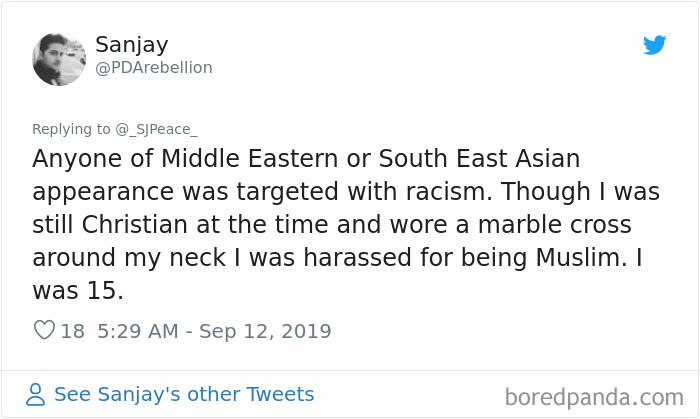Click the person icon beside other Tweets link
700x419 pixels.
pyautogui.click(x=36, y=395)
